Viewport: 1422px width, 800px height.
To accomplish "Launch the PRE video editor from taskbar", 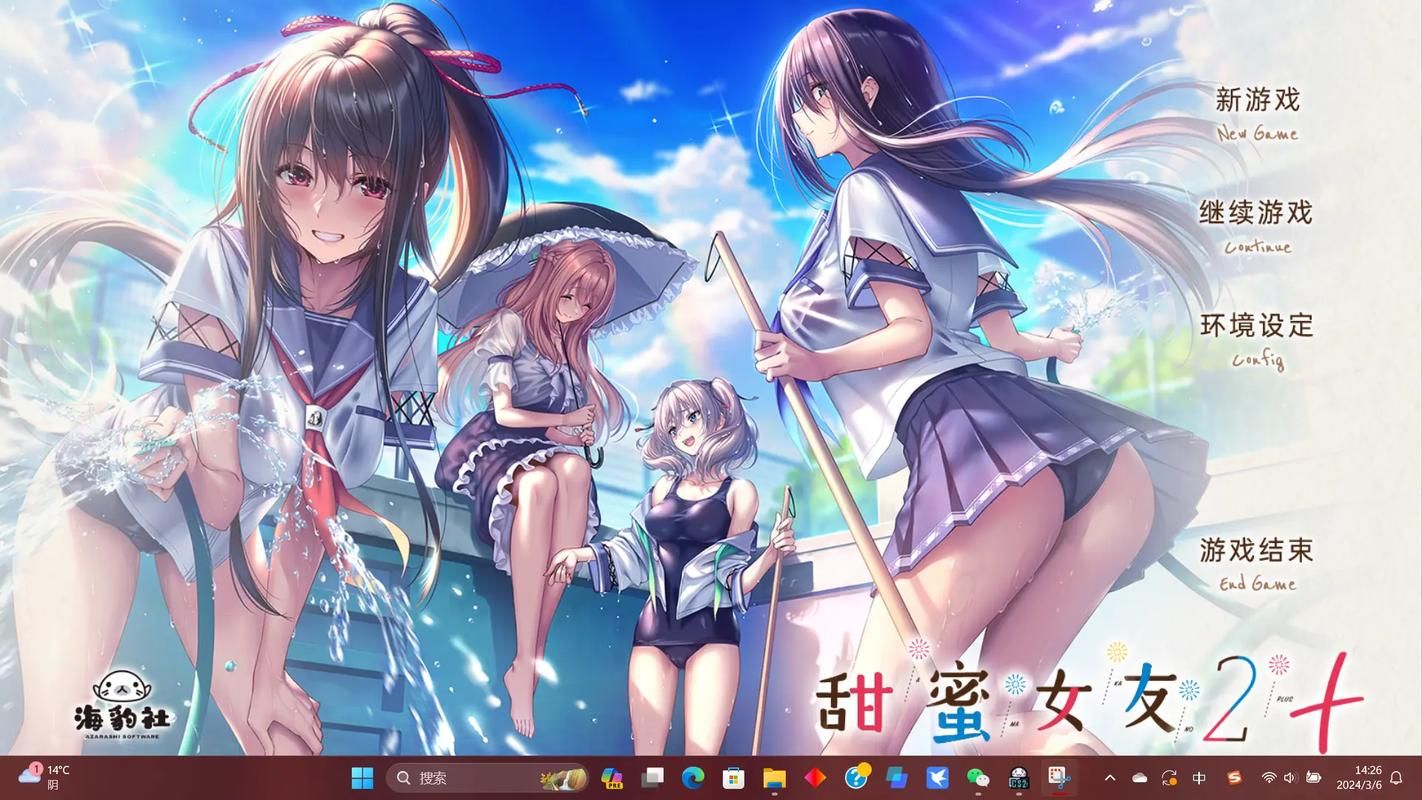I will [x=612, y=777].
